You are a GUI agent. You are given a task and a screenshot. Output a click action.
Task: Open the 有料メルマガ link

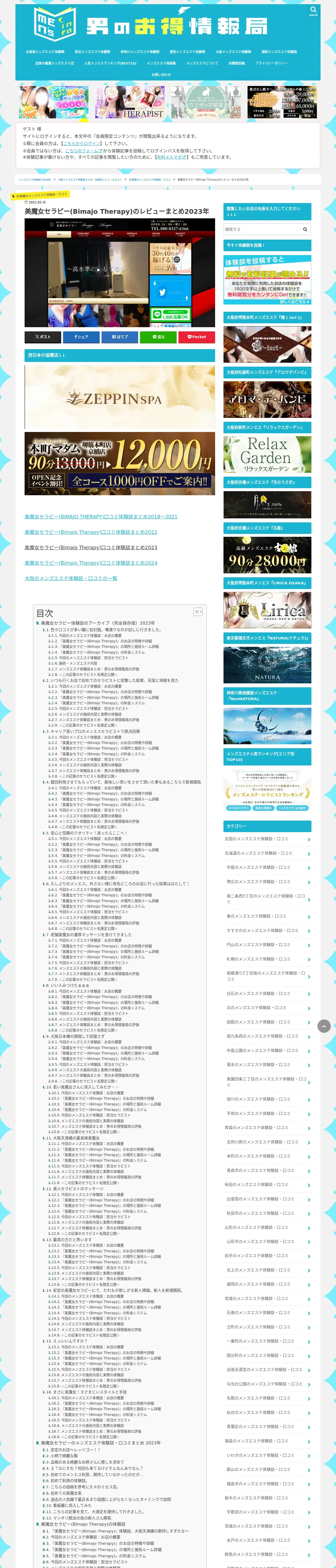pos(171,157)
